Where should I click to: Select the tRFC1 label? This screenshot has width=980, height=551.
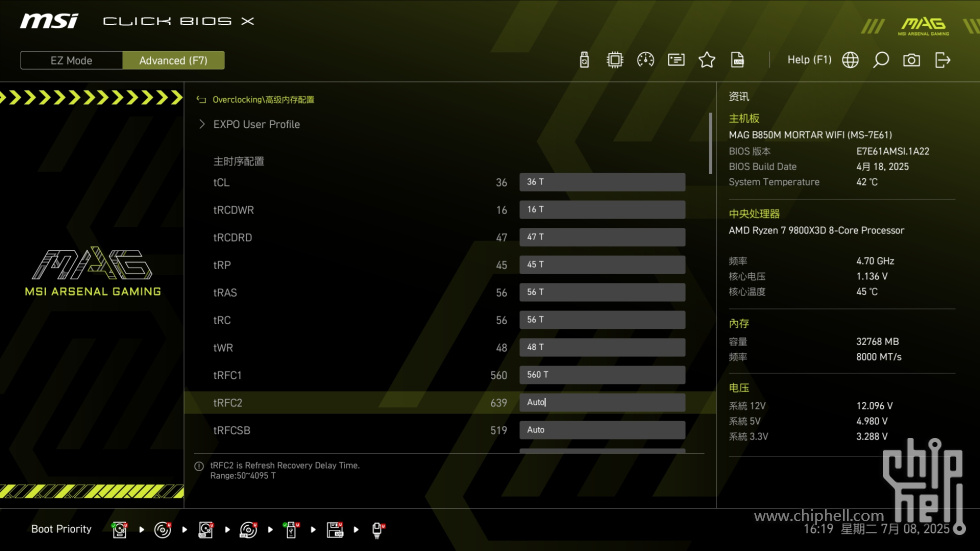227,375
